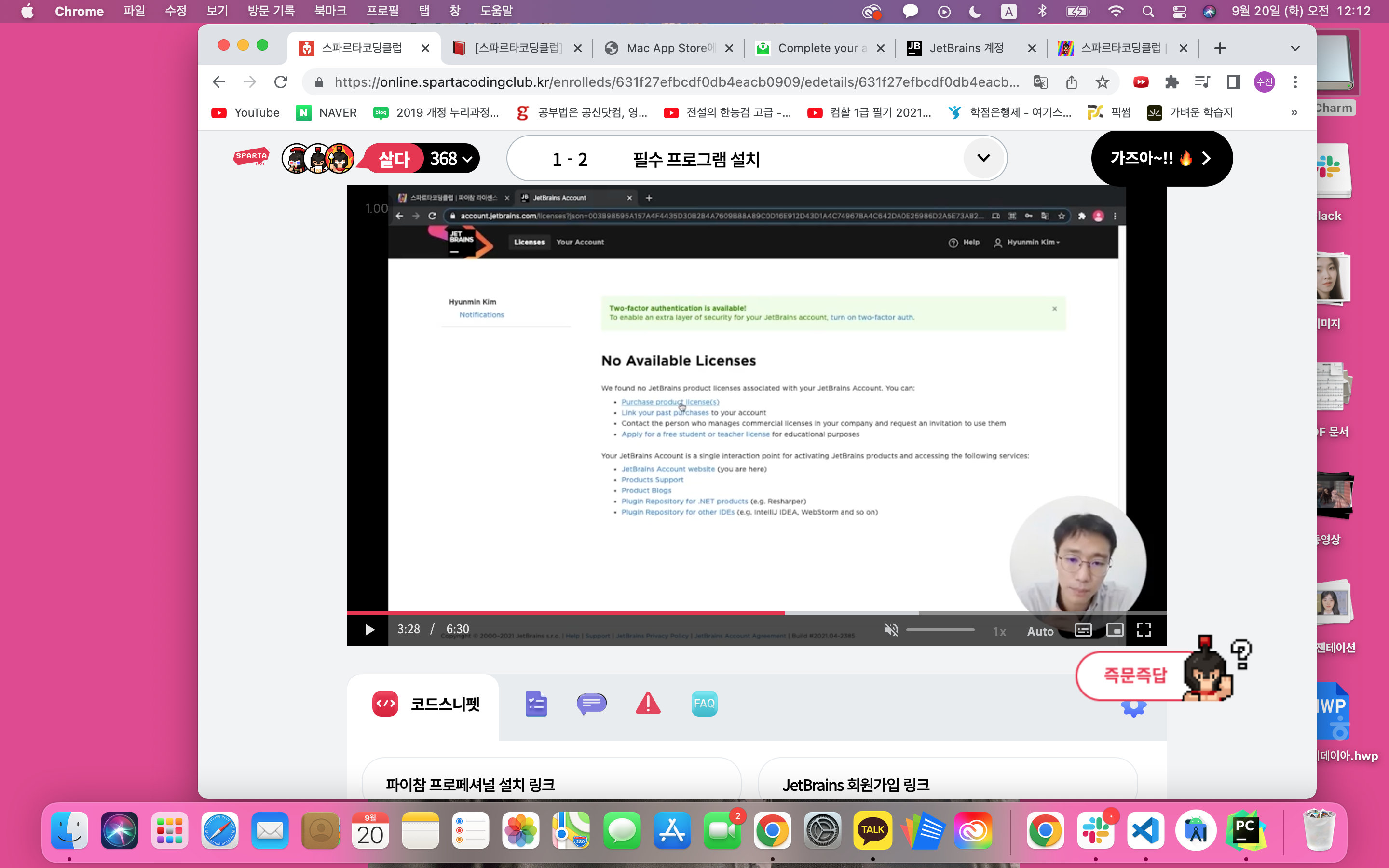The image size is (1389, 868).
Task: Open the tab search chevron
Action: tap(1295, 48)
